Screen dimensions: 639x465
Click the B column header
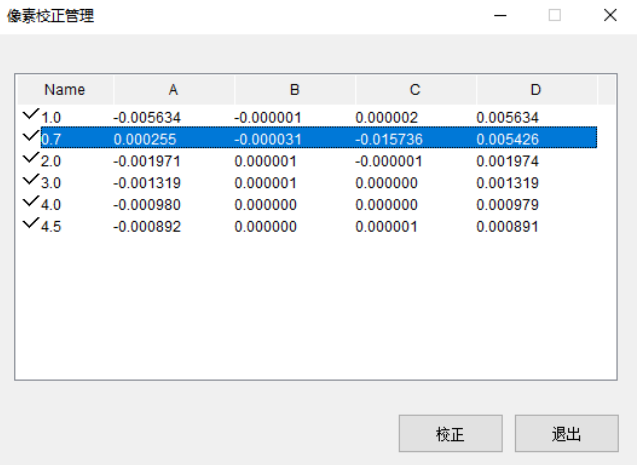295,90
